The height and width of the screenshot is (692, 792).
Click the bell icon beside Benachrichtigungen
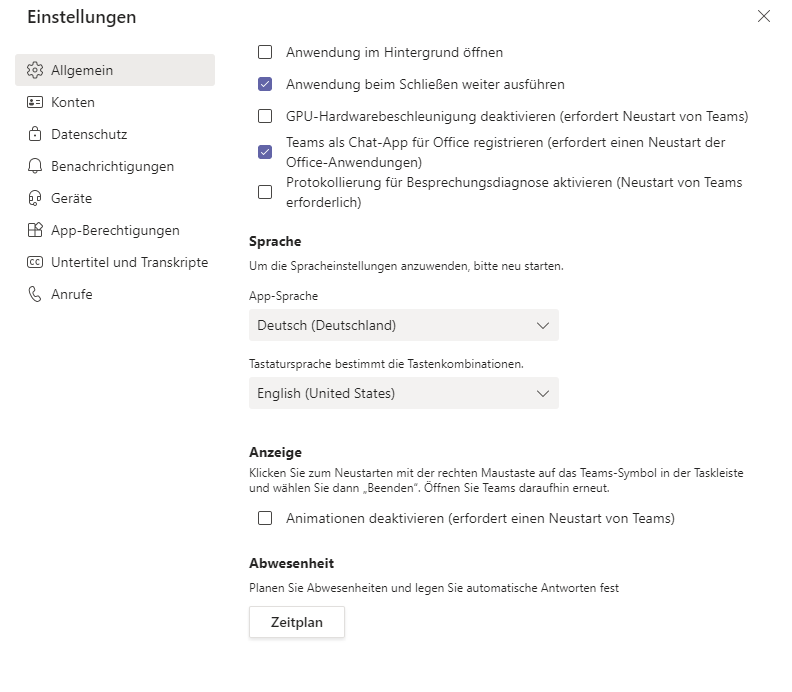click(x=35, y=166)
